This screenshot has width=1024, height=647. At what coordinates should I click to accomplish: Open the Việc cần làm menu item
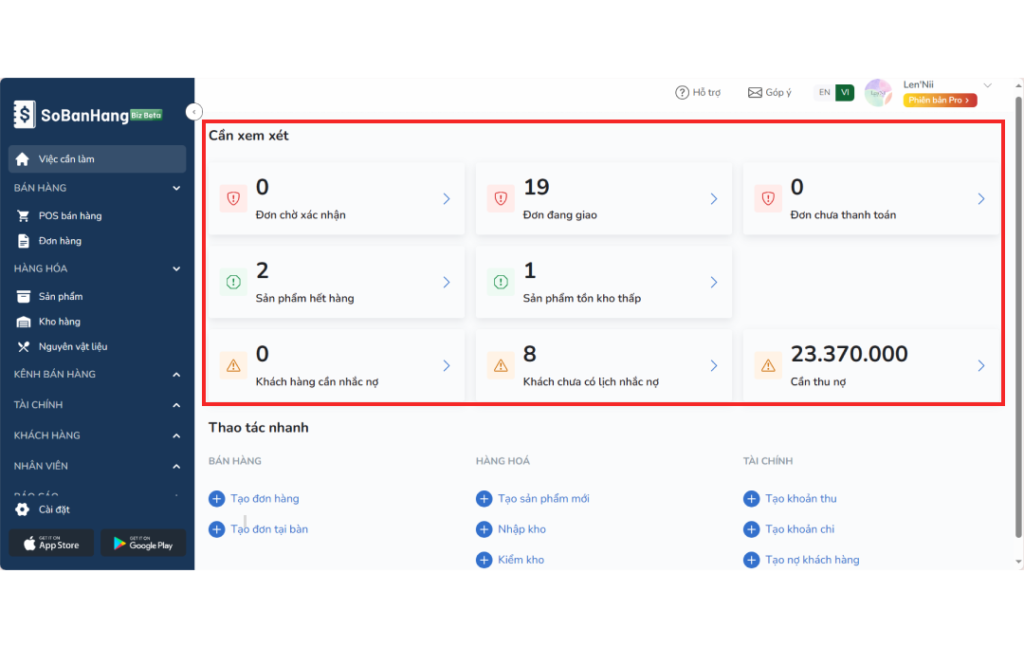point(97,159)
